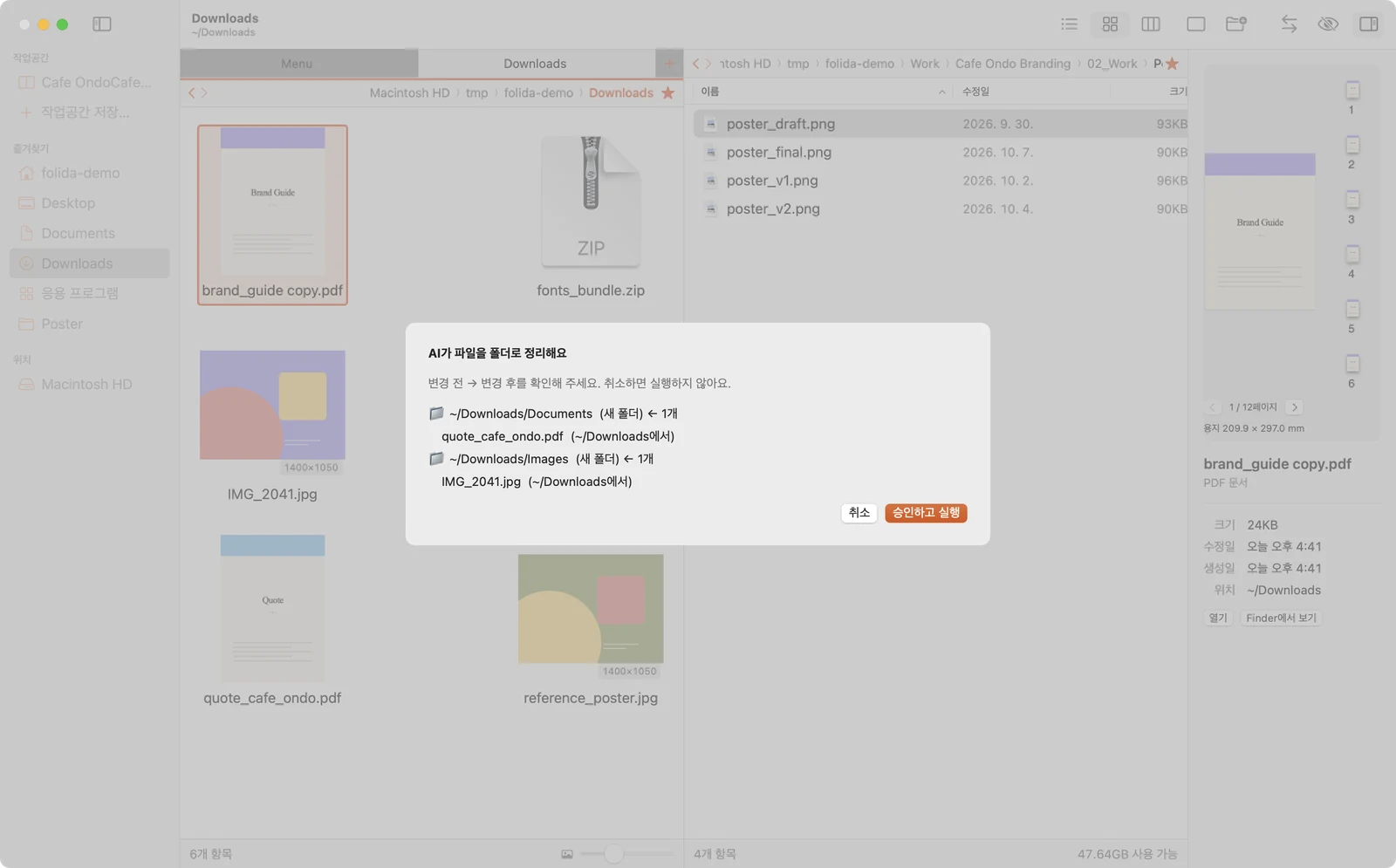The image size is (1396, 868).
Task: Open Desktop in the sidebar
Action: coord(89,203)
